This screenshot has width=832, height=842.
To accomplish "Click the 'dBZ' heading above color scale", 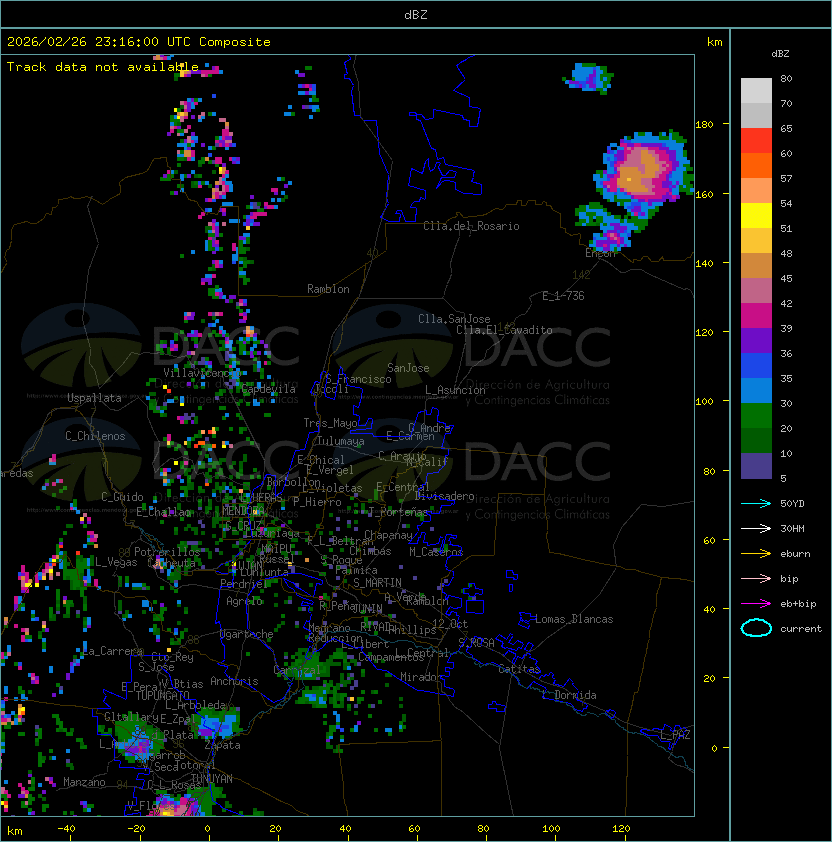I will pyautogui.click(x=780, y=54).
